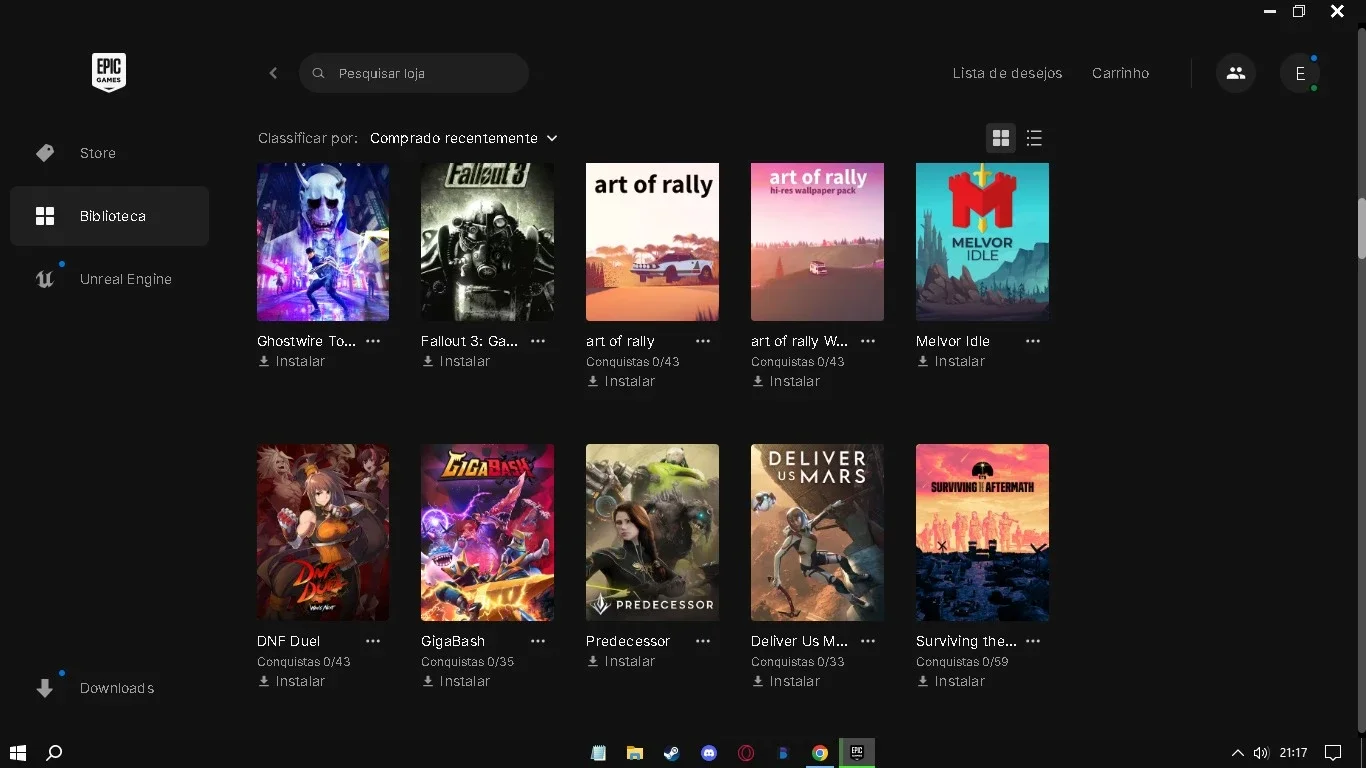Image resolution: width=1366 pixels, height=768 pixels.
Task: Click the DNF Duel title text
Action: [288, 641]
